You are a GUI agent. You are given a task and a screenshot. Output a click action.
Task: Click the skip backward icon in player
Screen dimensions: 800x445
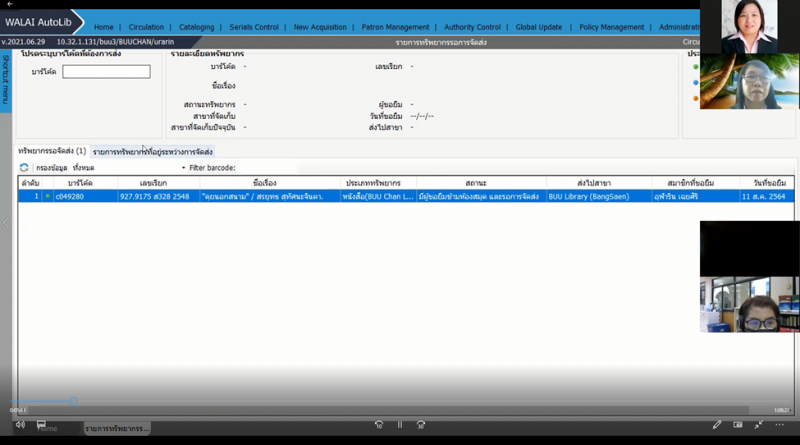click(378, 425)
